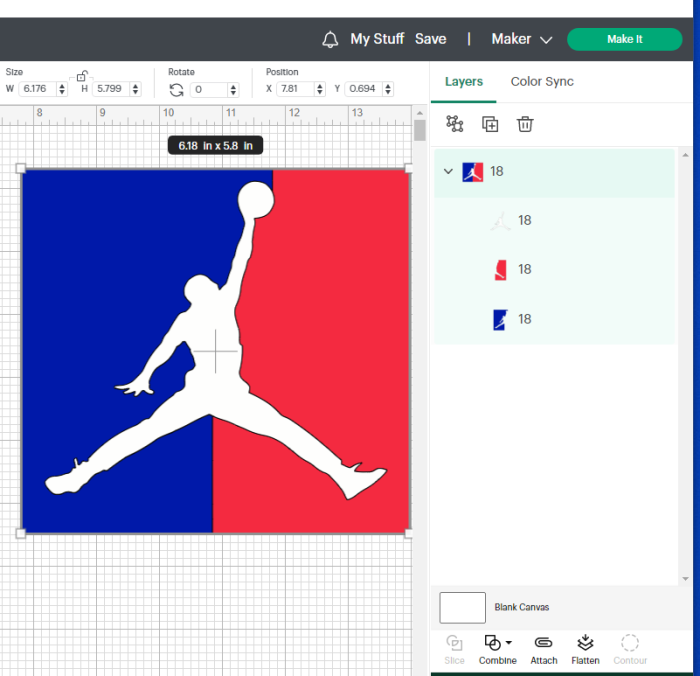700x676 pixels.
Task: Click the canvas scroll up arrow
Action: coord(420,113)
